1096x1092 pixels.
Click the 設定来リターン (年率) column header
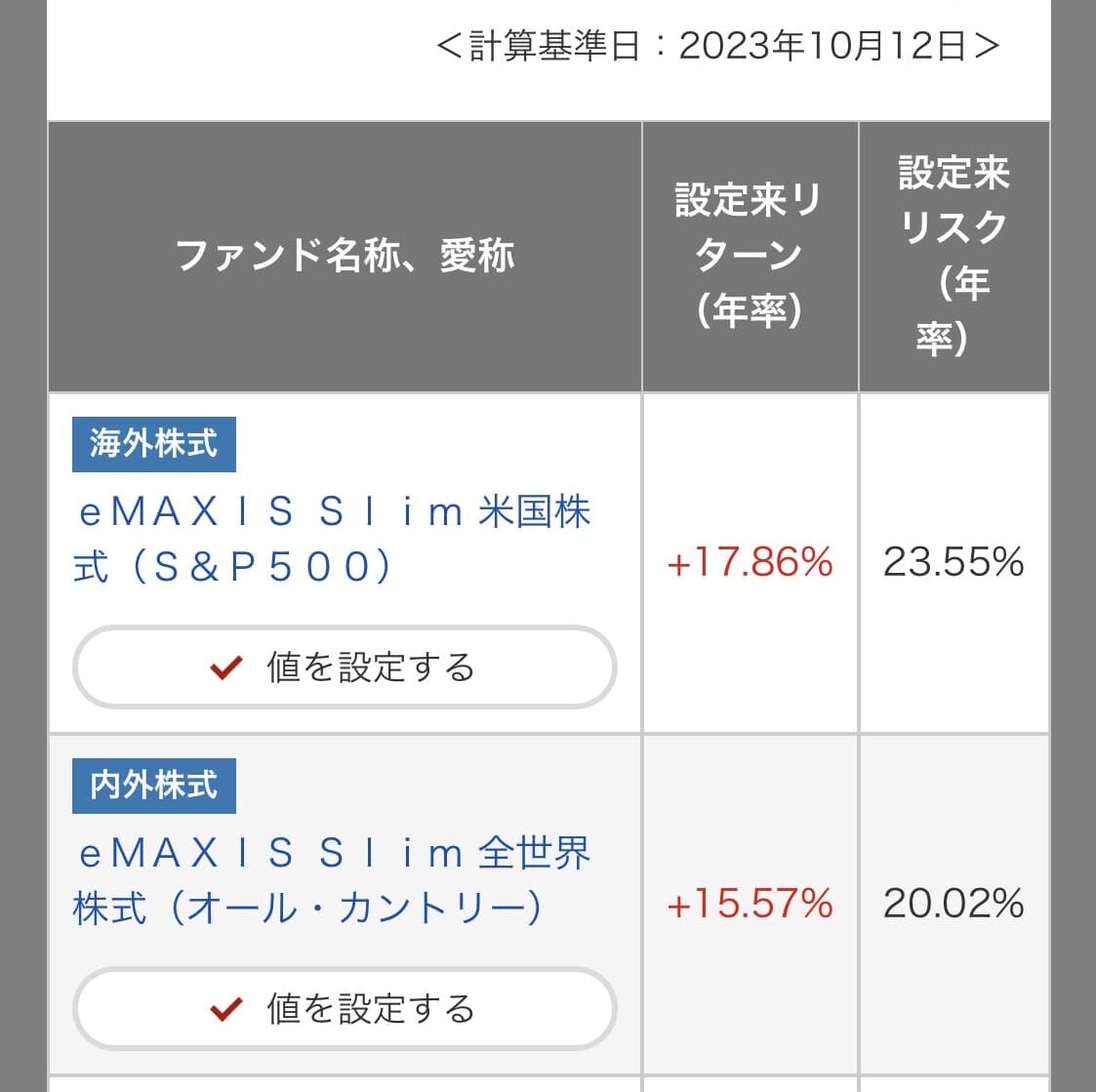[x=750, y=256]
